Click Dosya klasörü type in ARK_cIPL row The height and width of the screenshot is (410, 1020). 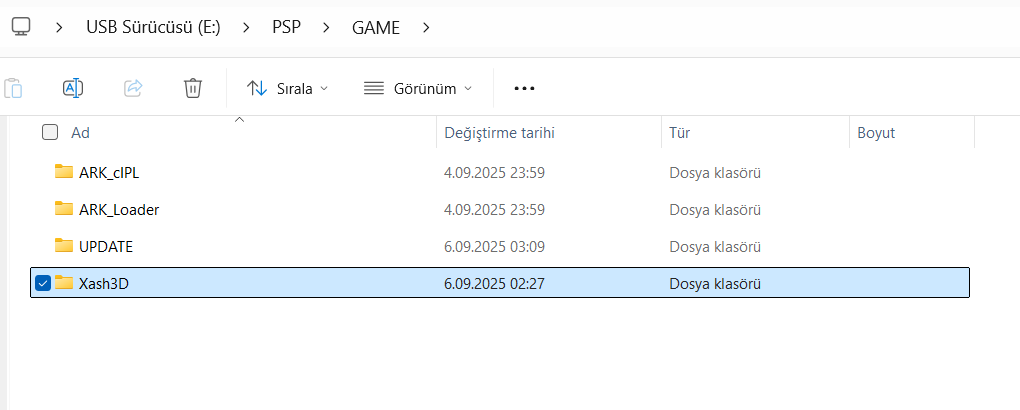point(715,172)
